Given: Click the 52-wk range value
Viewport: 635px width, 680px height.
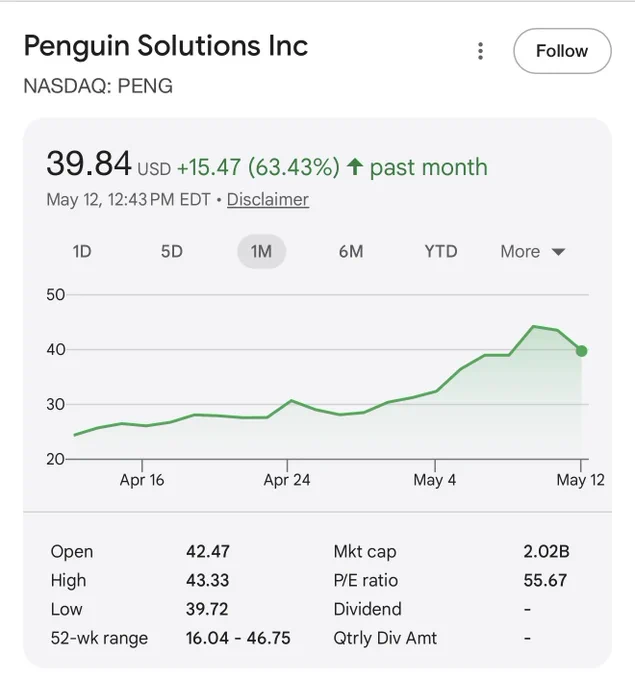Looking at the screenshot, I should [238, 638].
